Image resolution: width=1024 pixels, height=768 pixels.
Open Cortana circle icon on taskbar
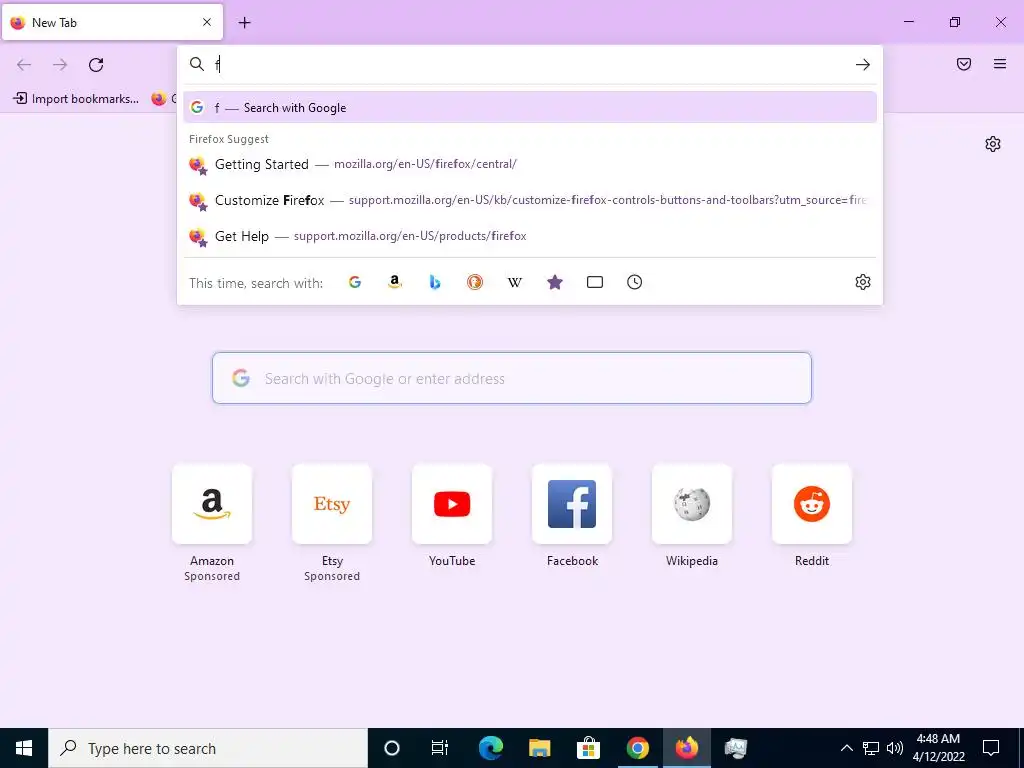click(x=392, y=748)
